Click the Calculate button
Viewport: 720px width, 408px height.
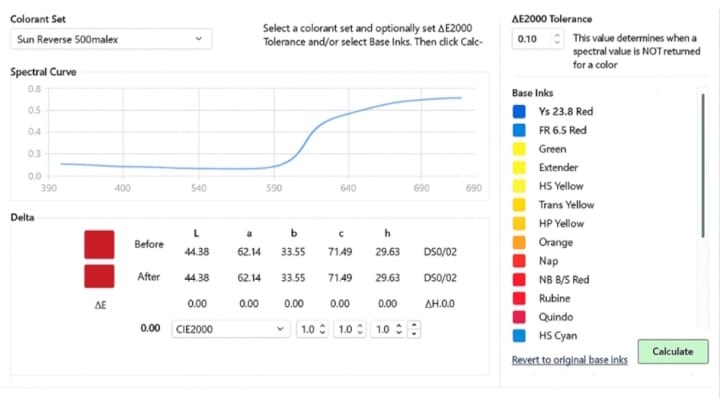672,352
